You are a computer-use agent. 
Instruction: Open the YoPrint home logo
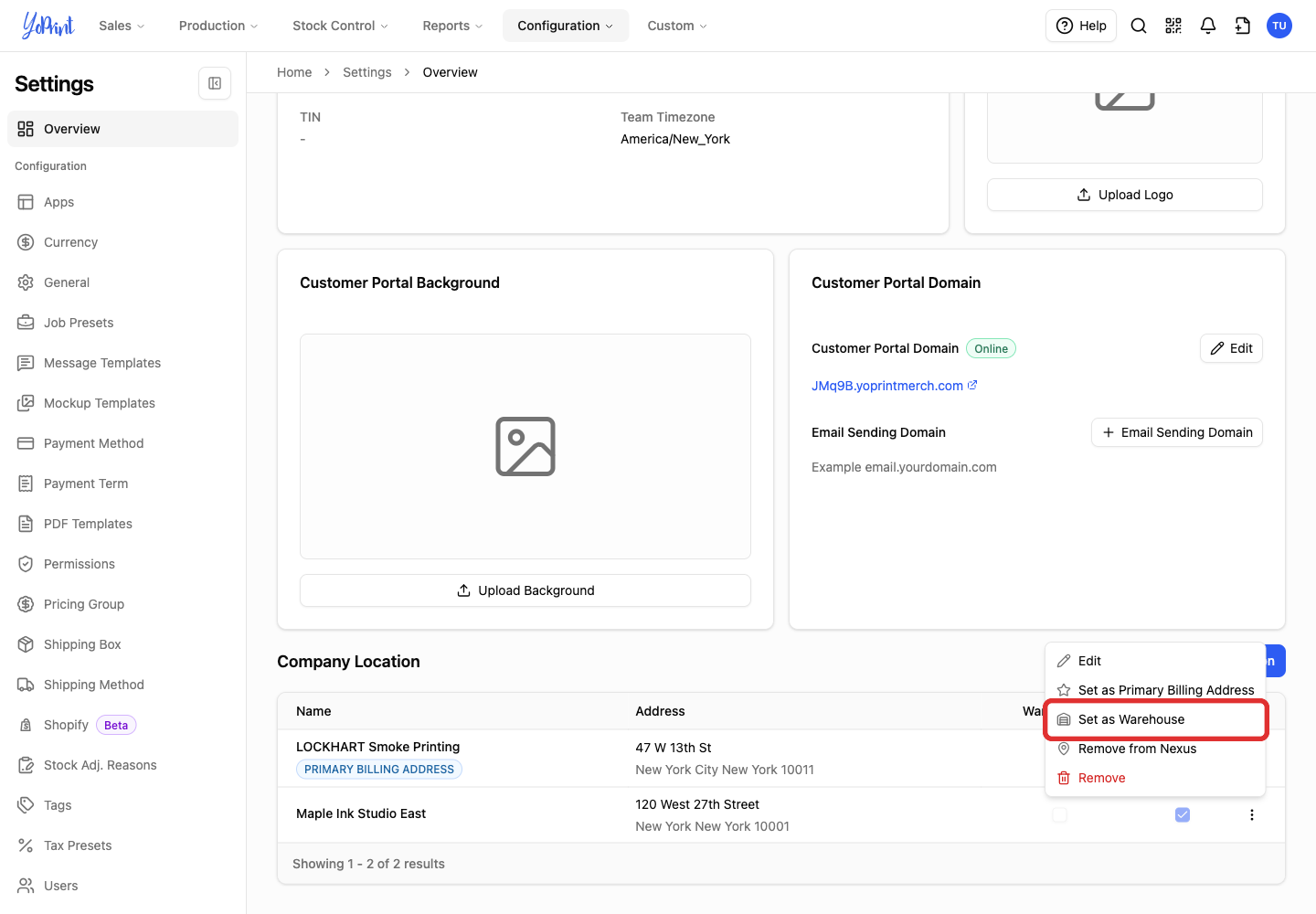click(x=48, y=26)
